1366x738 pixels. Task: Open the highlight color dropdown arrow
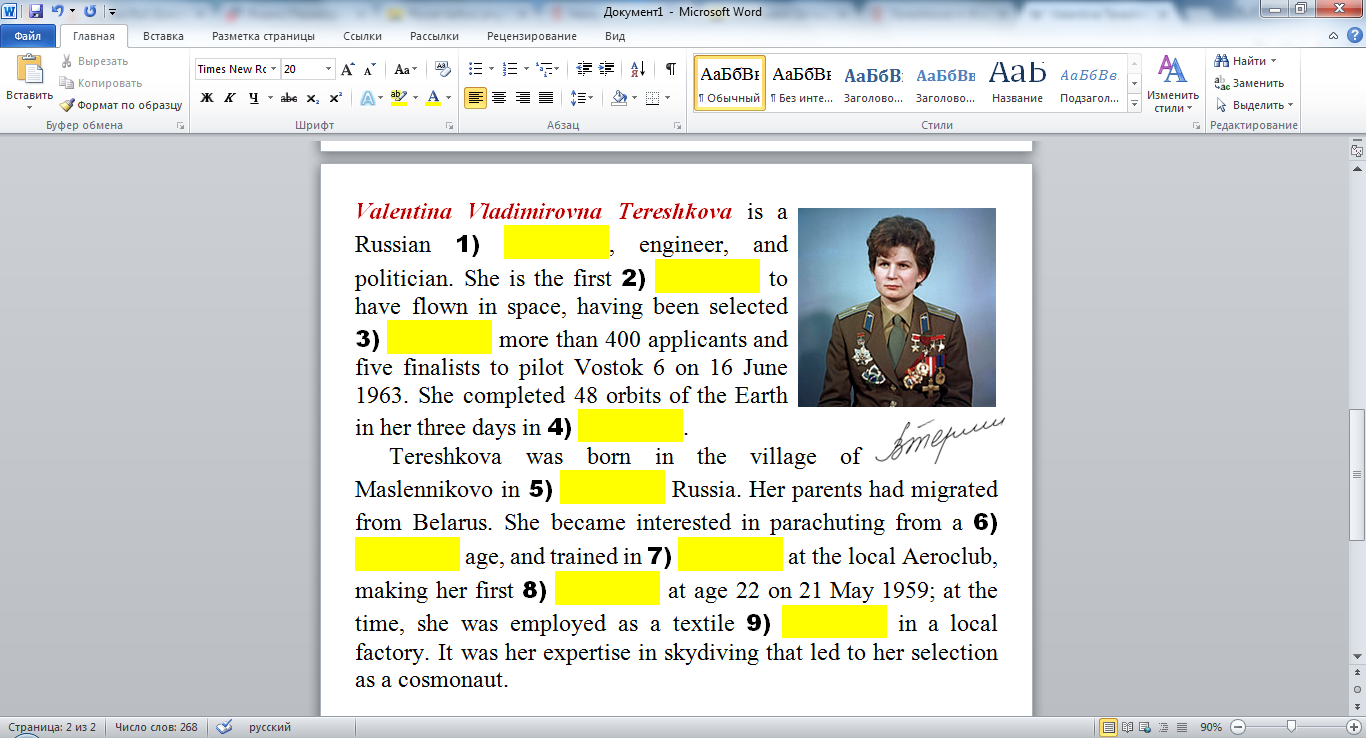click(413, 98)
